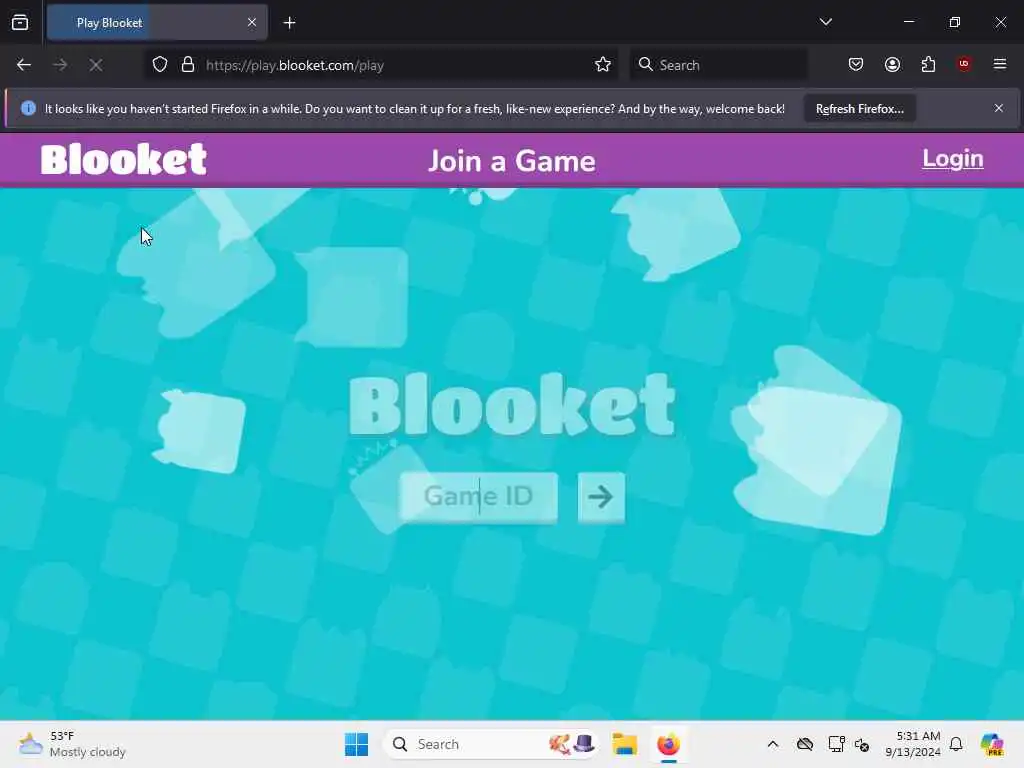Screen dimensions: 1024x768
Task: Open File Explorer from taskbar
Action: click(624, 744)
